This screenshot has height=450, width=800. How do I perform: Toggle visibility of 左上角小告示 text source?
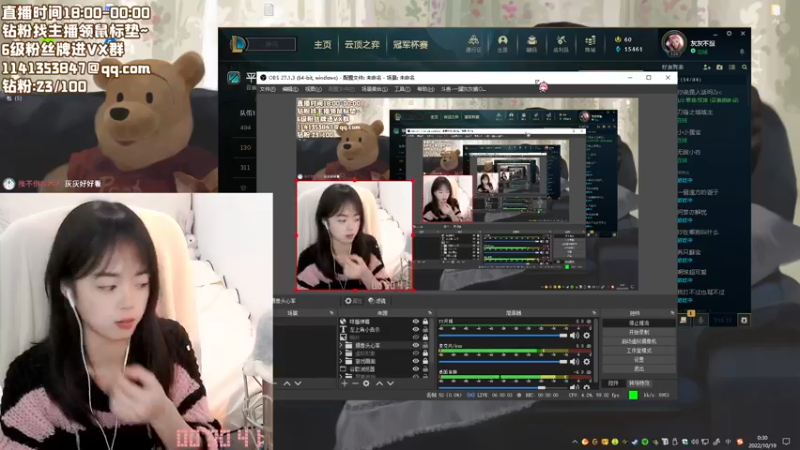point(415,330)
